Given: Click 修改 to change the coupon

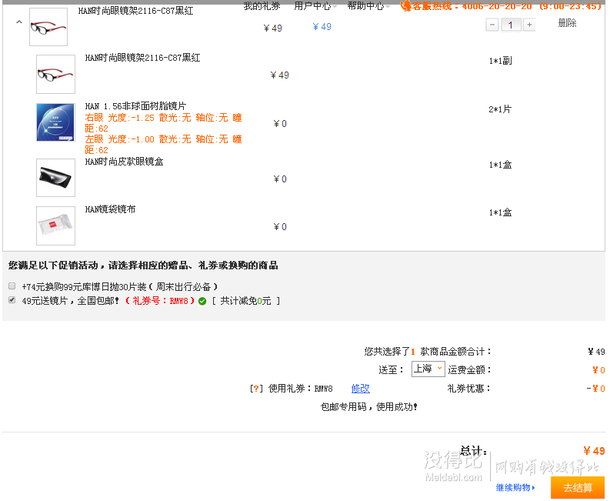Looking at the screenshot, I should coord(360,388).
